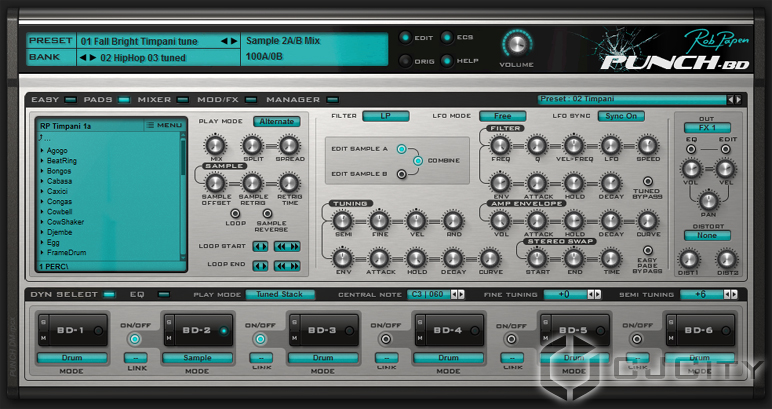This screenshot has width=772, height=409.
Task: Click the PAN knob in output section
Action: tap(708, 200)
